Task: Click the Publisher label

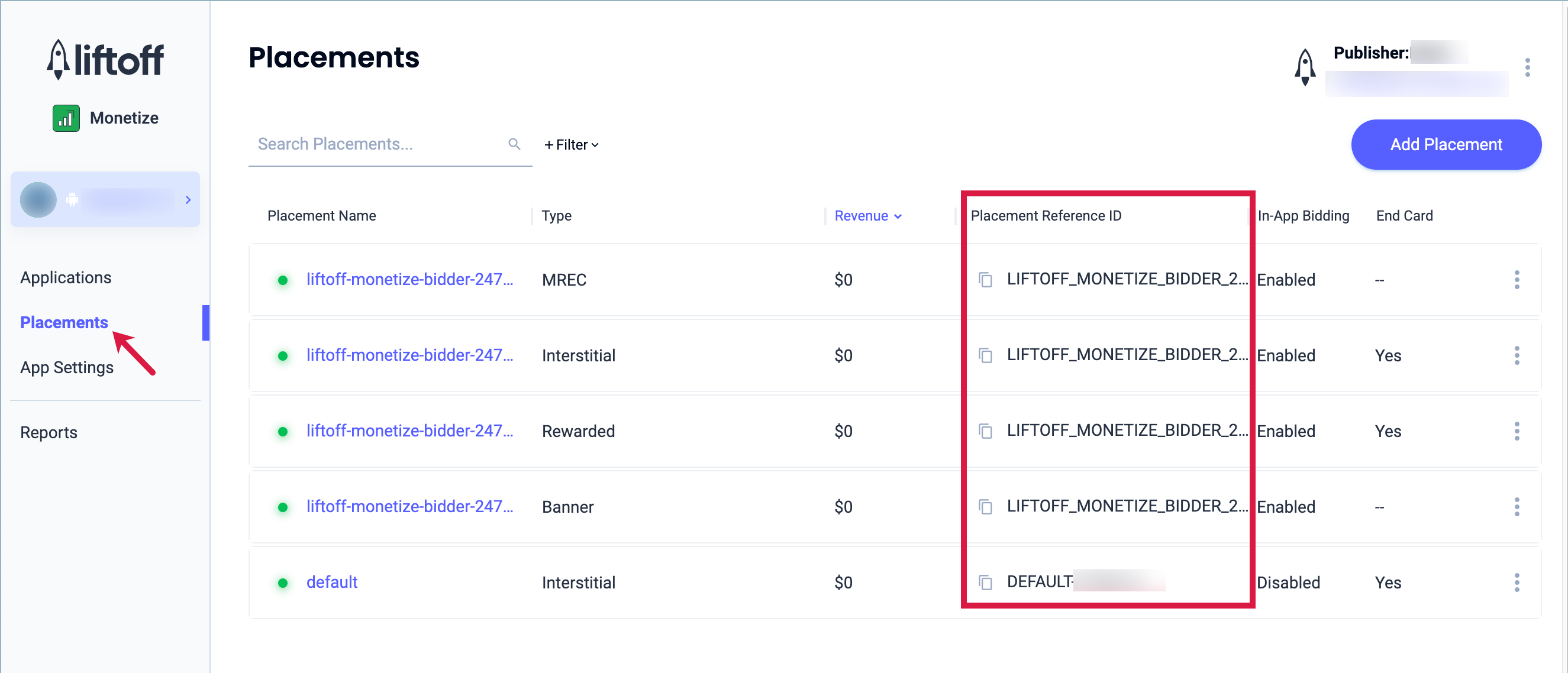Action: click(x=1371, y=53)
